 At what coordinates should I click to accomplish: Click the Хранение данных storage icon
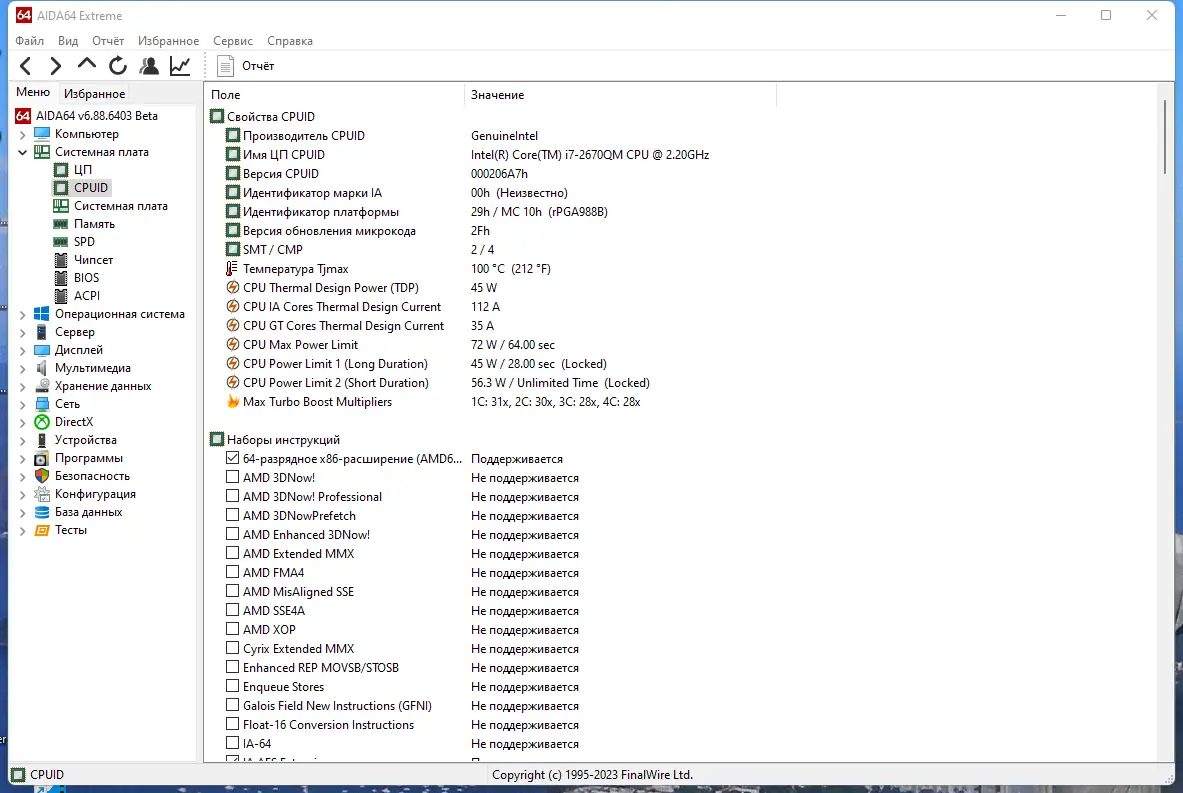(x=42, y=386)
